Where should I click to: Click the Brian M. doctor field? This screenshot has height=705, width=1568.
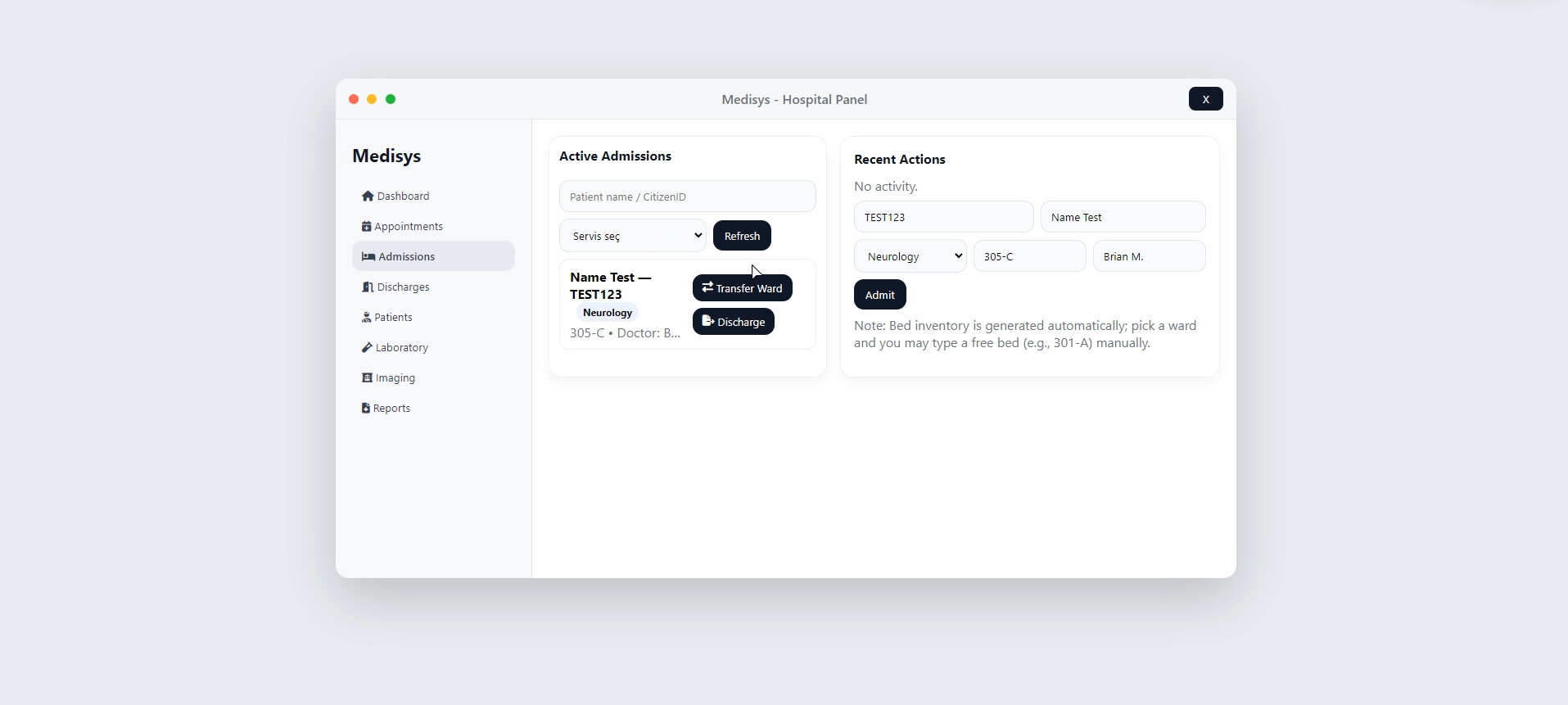[x=1150, y=256]
